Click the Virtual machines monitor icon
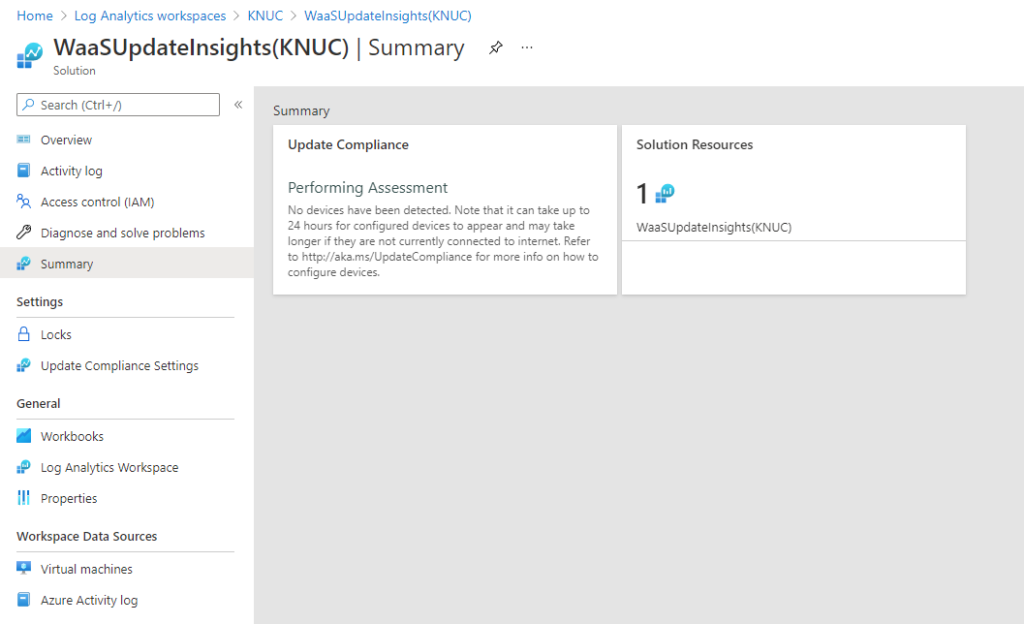This screenshot has height=624, width=1024. [x=24, y=569]
